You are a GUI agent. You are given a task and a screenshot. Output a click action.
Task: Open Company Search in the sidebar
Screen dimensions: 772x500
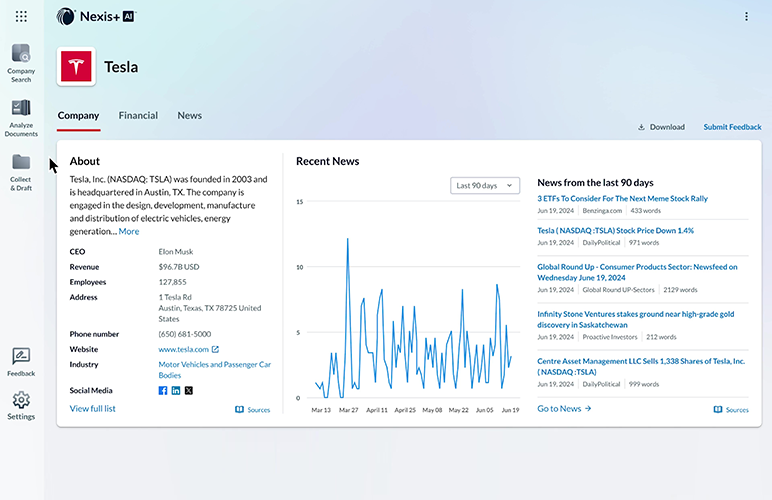[x=21, y=56]
